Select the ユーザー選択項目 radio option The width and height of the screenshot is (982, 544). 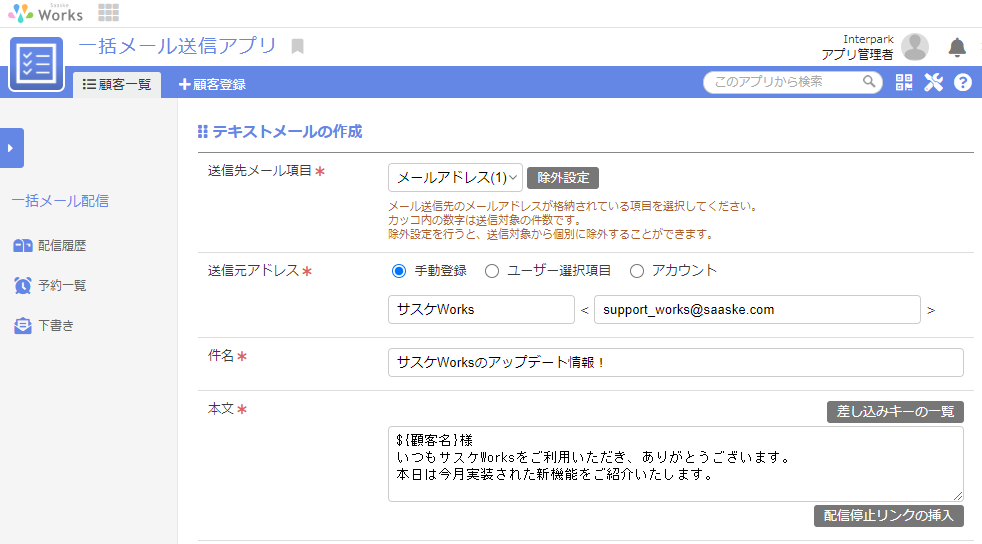[x=492, y=271]
